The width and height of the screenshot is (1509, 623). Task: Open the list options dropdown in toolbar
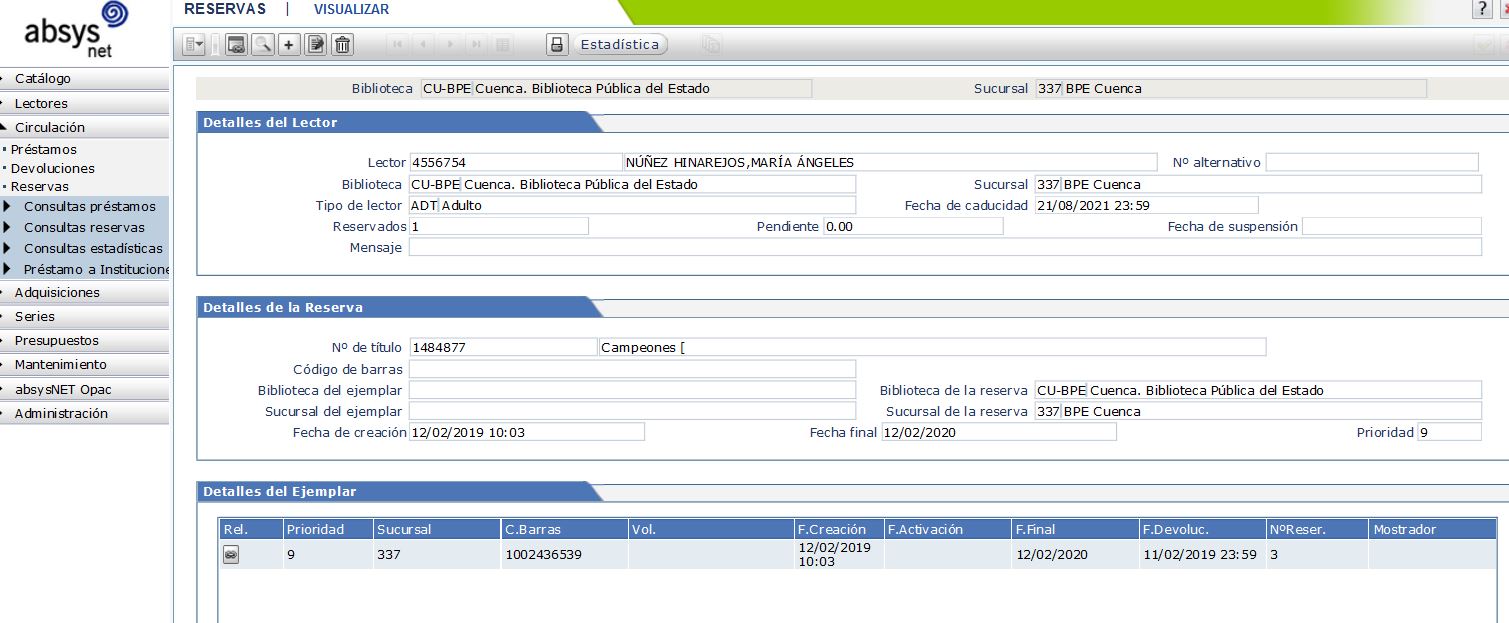(x=194, y=44)
